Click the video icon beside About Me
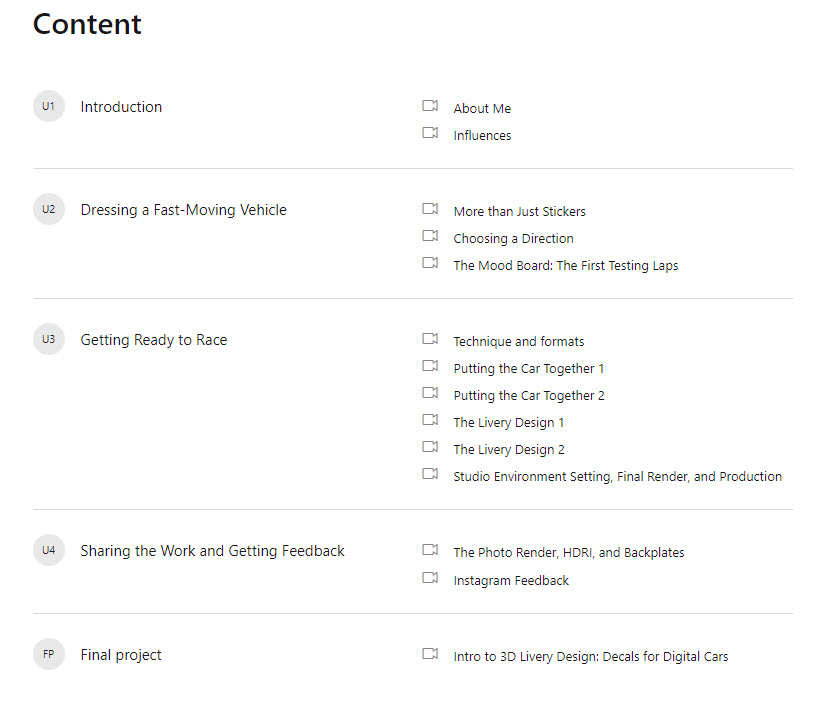This screenshot has width=820, height=716. tap(430, 106)
